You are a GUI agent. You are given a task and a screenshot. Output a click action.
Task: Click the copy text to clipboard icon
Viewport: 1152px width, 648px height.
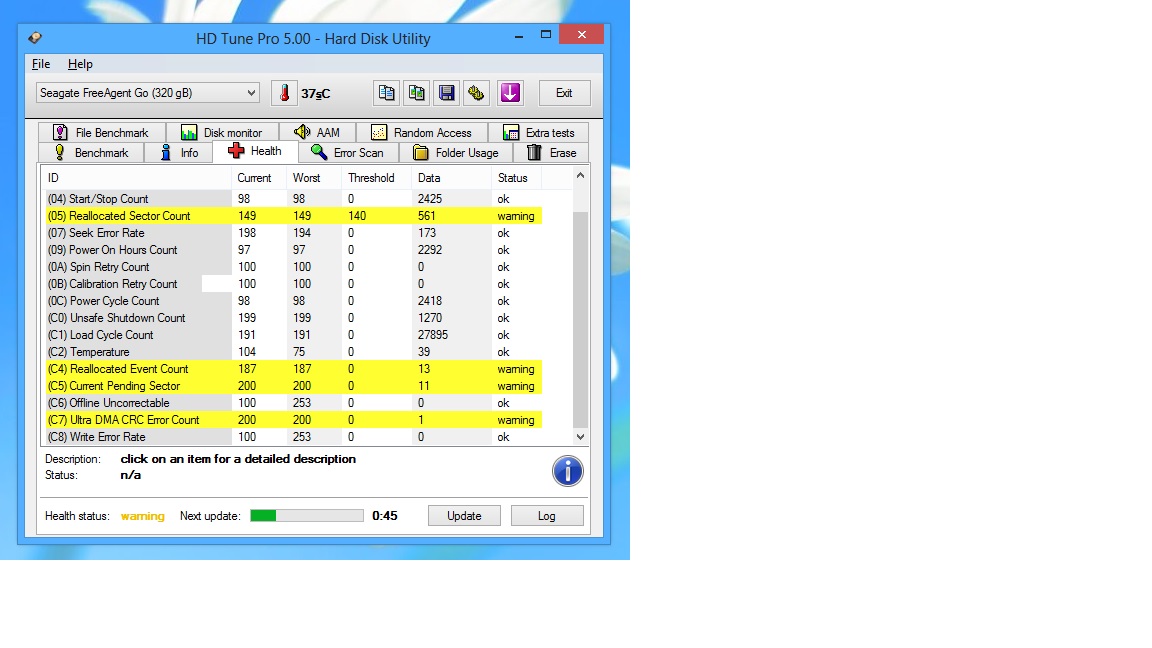[386, 93]
